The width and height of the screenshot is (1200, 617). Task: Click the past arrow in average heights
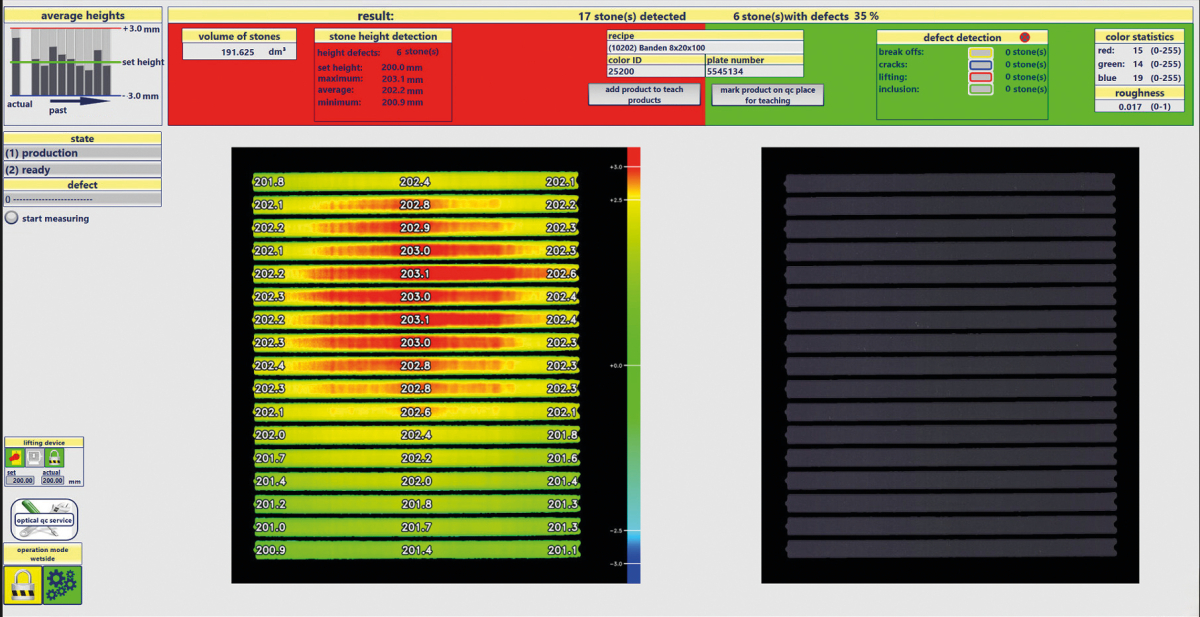coord(80,101)
